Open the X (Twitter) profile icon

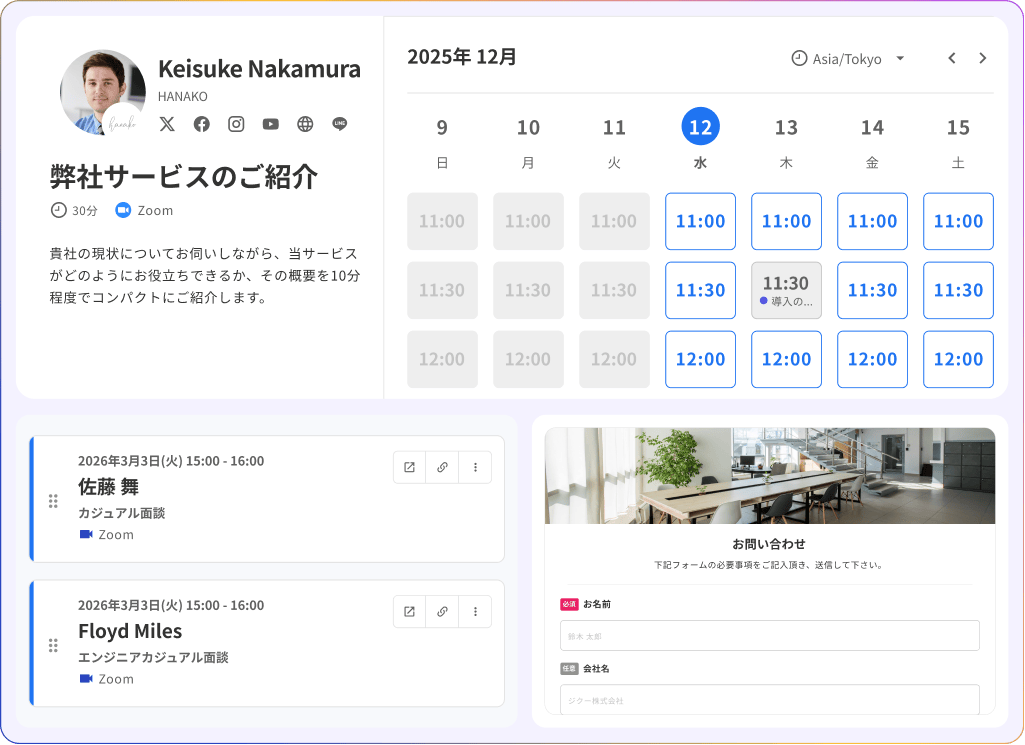[x=166, y=124]
